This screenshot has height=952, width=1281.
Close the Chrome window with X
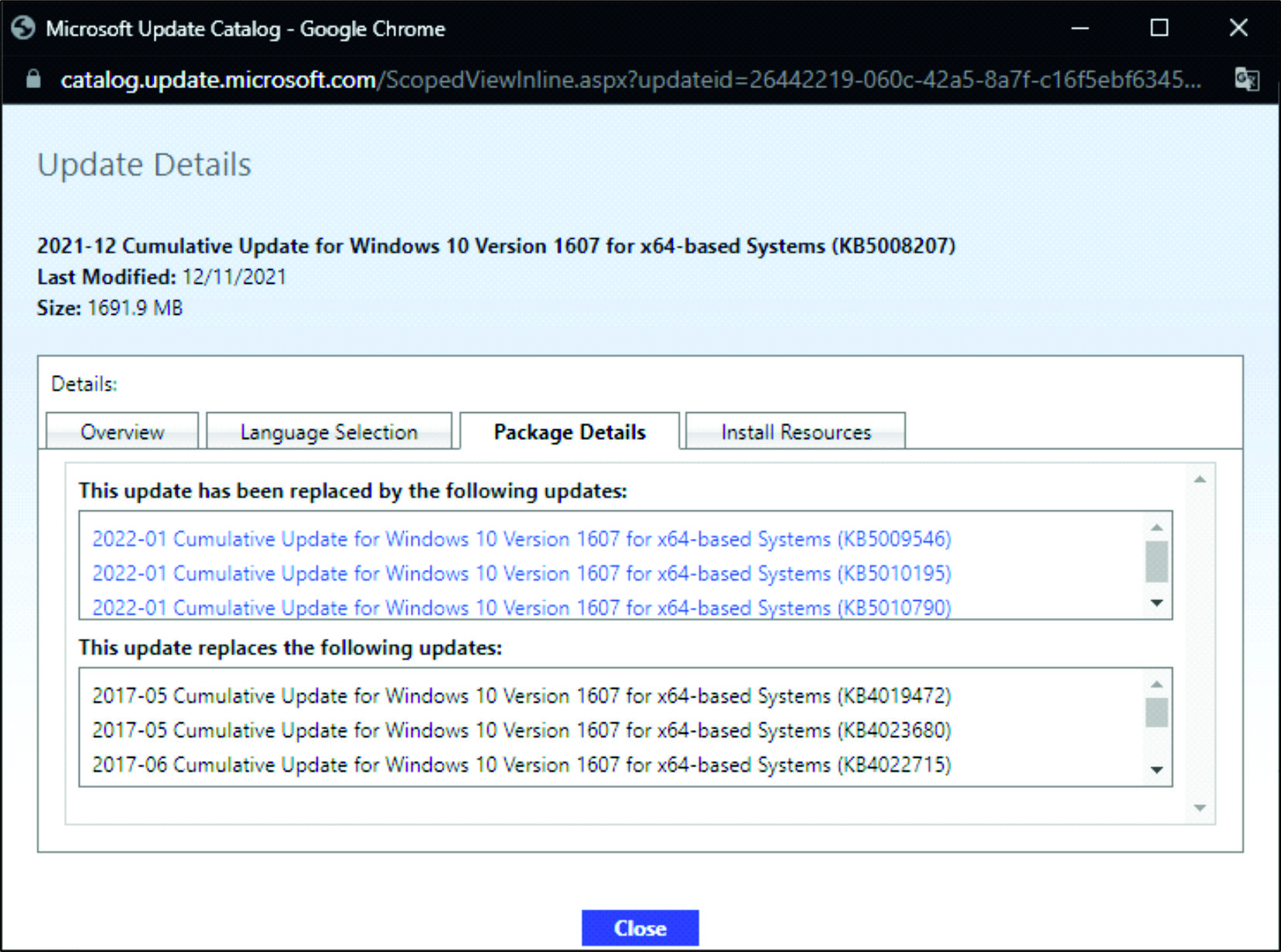(1238, 29)
